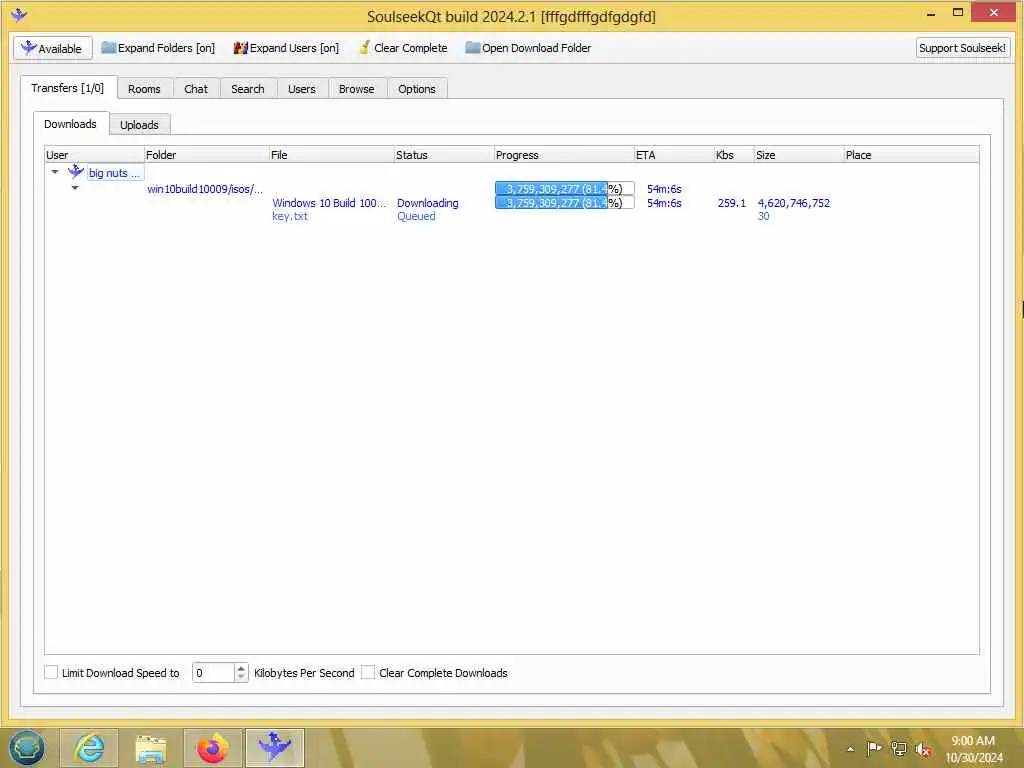Sort by the Folder column header
1024x768 pixels.
[x=206, y=155]
